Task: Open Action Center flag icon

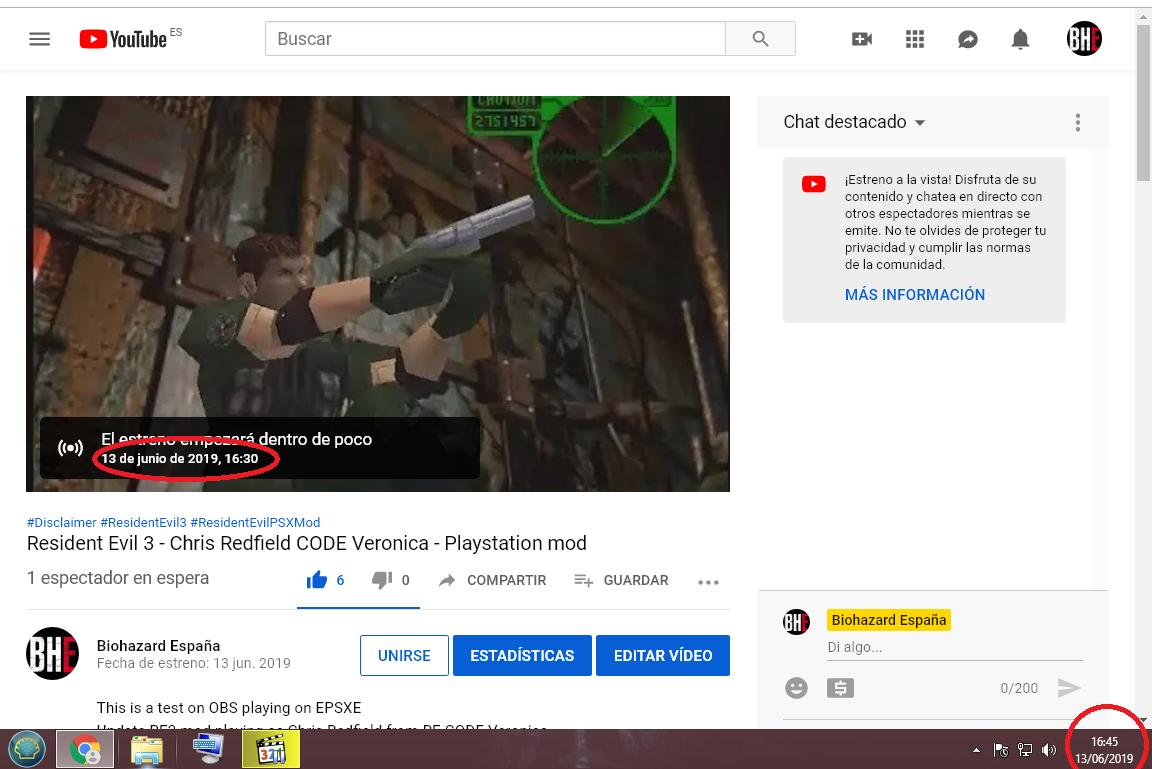Action: tap(1001, 750)
